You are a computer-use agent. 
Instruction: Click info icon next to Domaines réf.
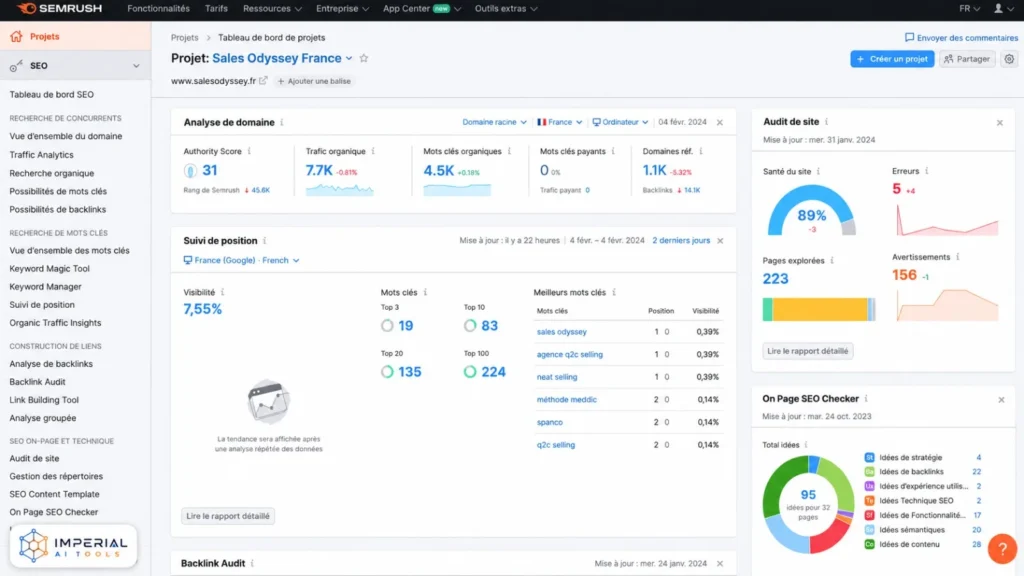(x=701, y=151)
